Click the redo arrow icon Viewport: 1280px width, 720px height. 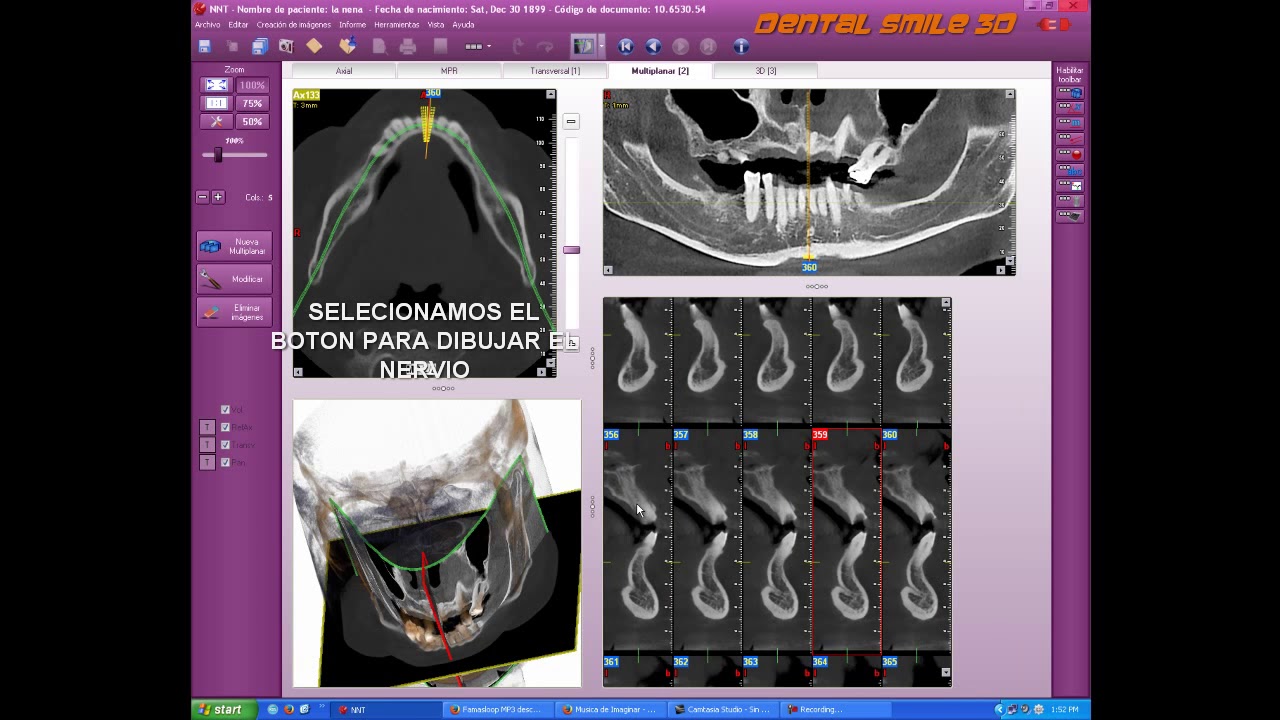point(545,46)
